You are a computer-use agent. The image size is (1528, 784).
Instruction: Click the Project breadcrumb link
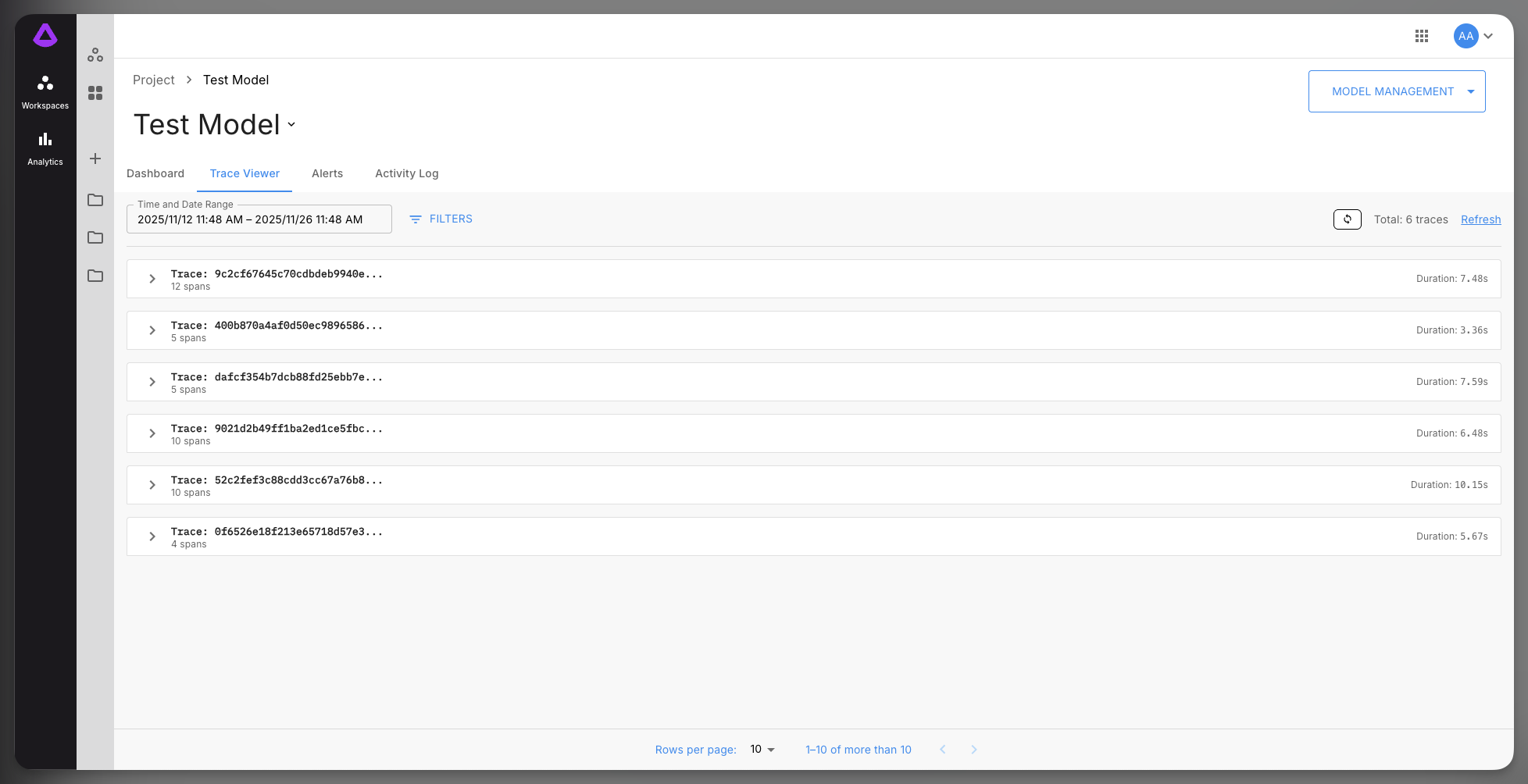[154, 80]
